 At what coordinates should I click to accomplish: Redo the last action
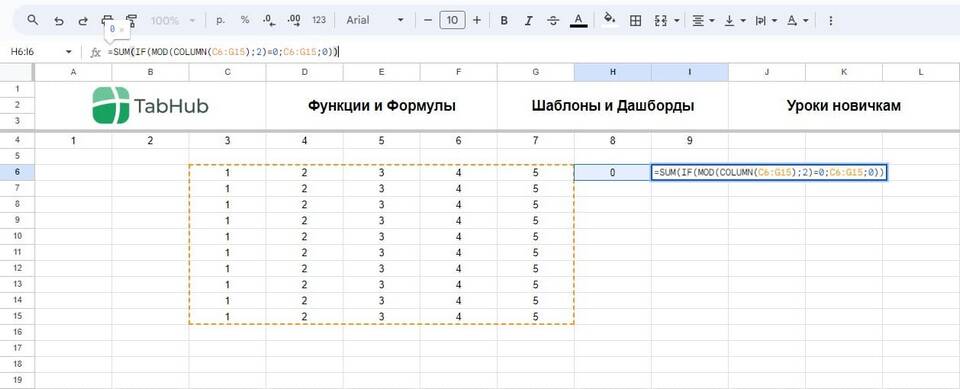click(x=83, y=20)
